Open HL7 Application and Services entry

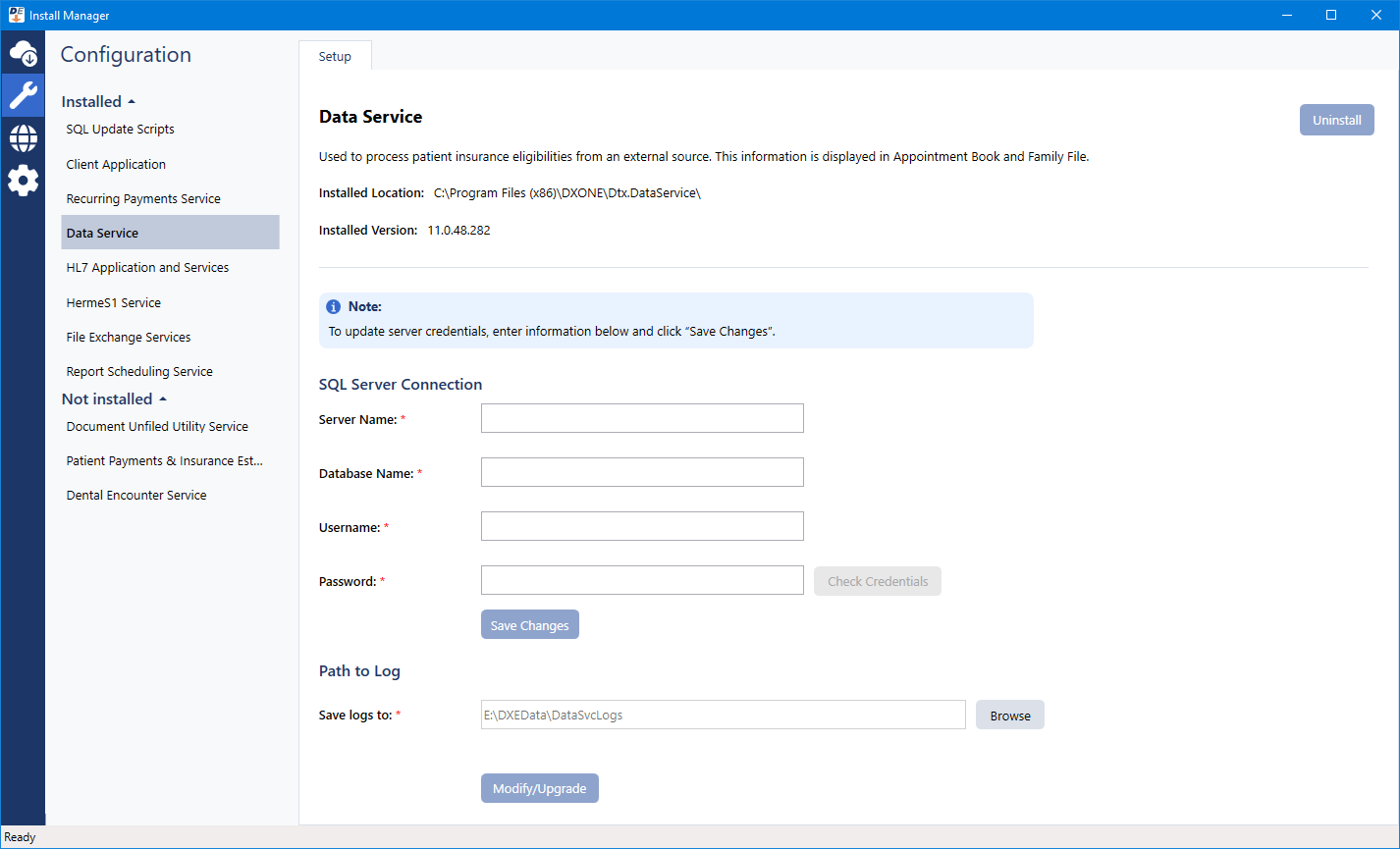coord(147,268)
